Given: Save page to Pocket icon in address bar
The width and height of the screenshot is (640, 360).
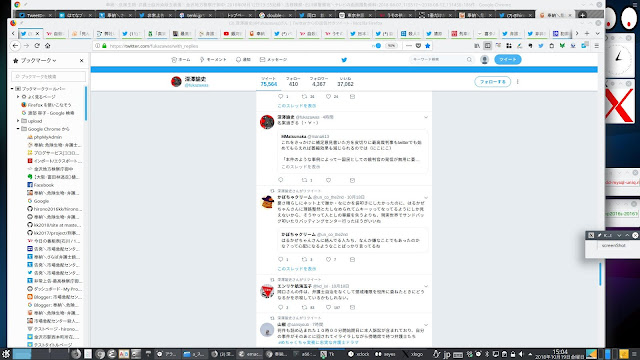Looking at the screenshot, I should pos(418,46).
